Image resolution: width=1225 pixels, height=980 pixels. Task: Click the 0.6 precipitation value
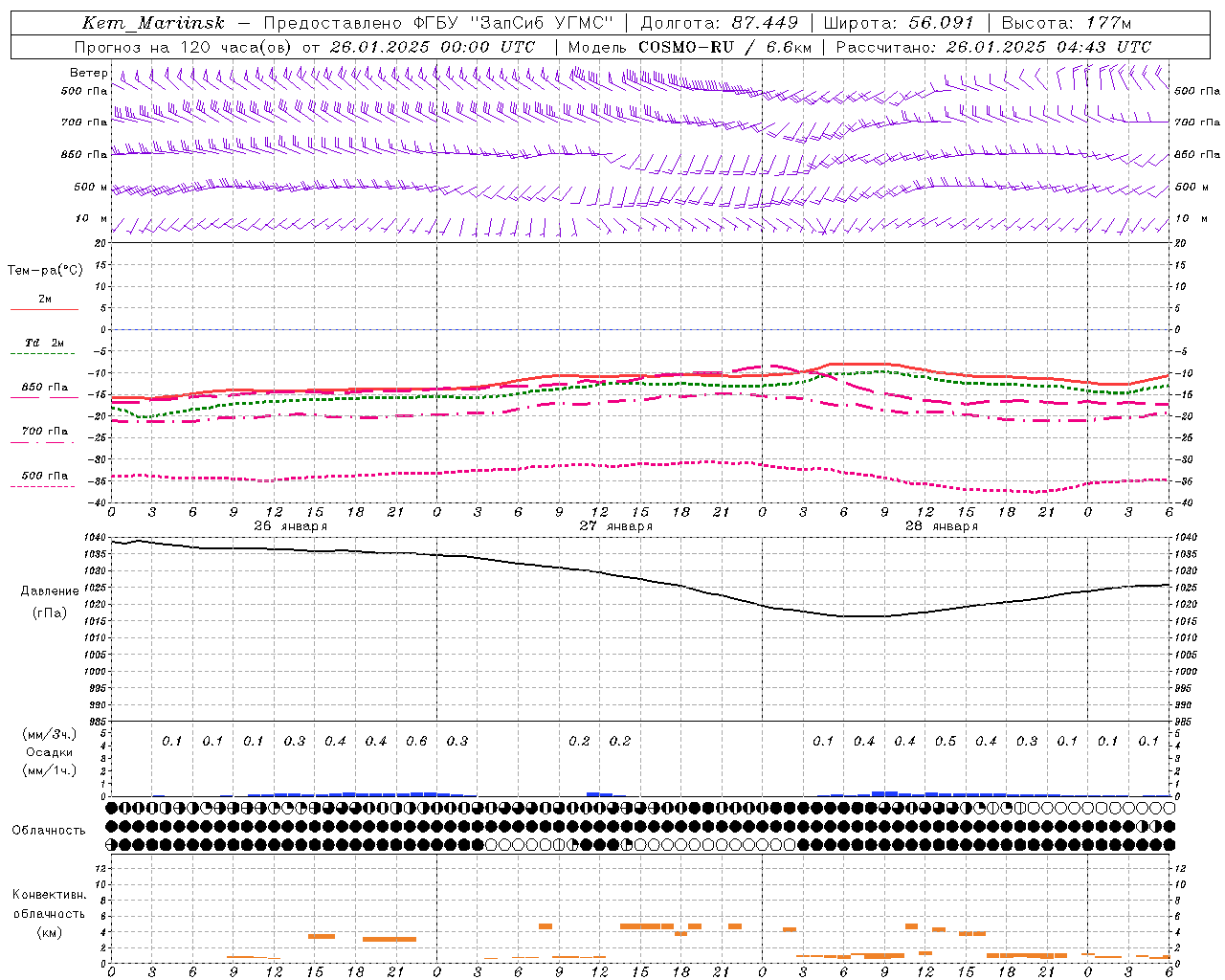point(416,742)
